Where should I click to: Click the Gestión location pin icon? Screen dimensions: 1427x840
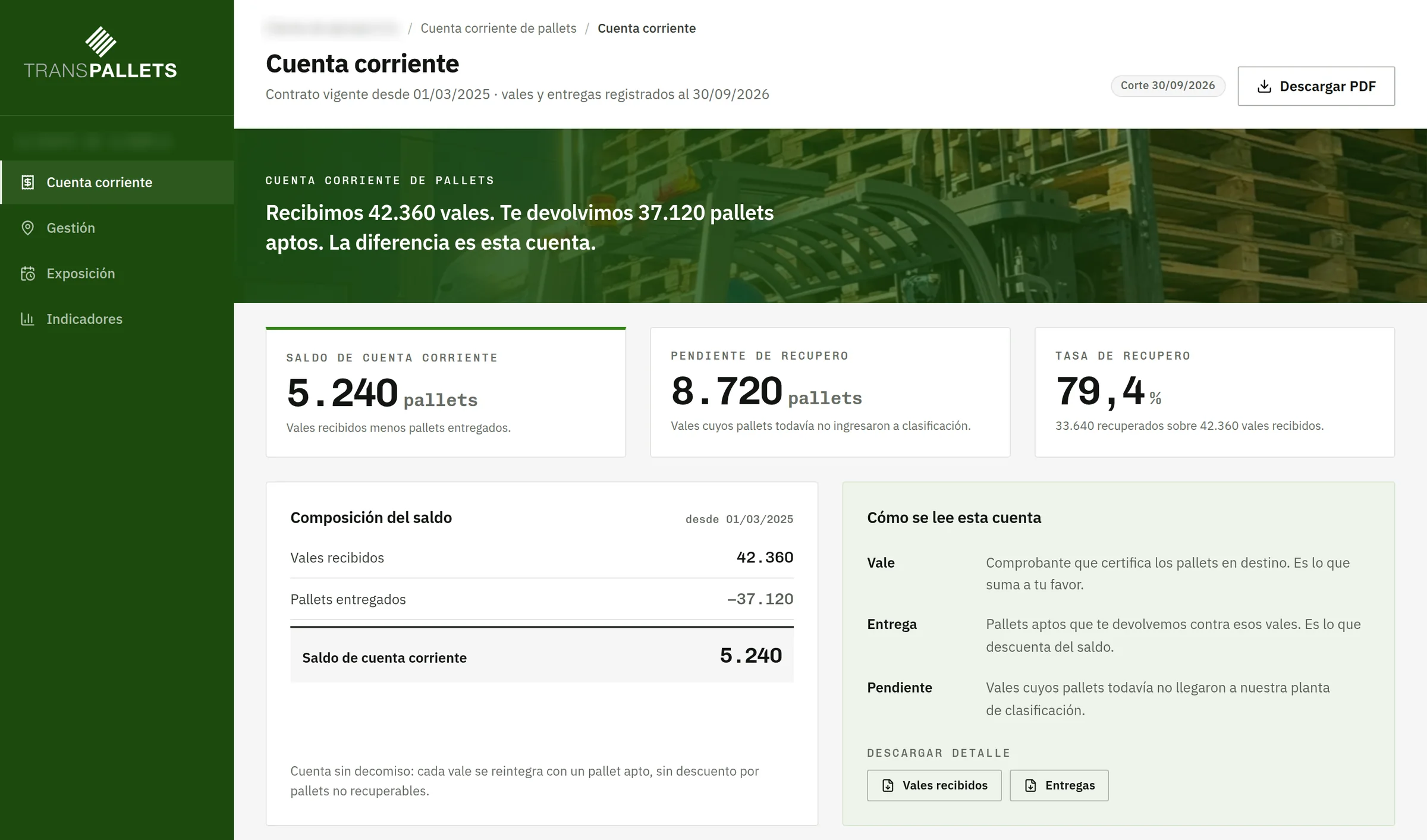[28, 228]
